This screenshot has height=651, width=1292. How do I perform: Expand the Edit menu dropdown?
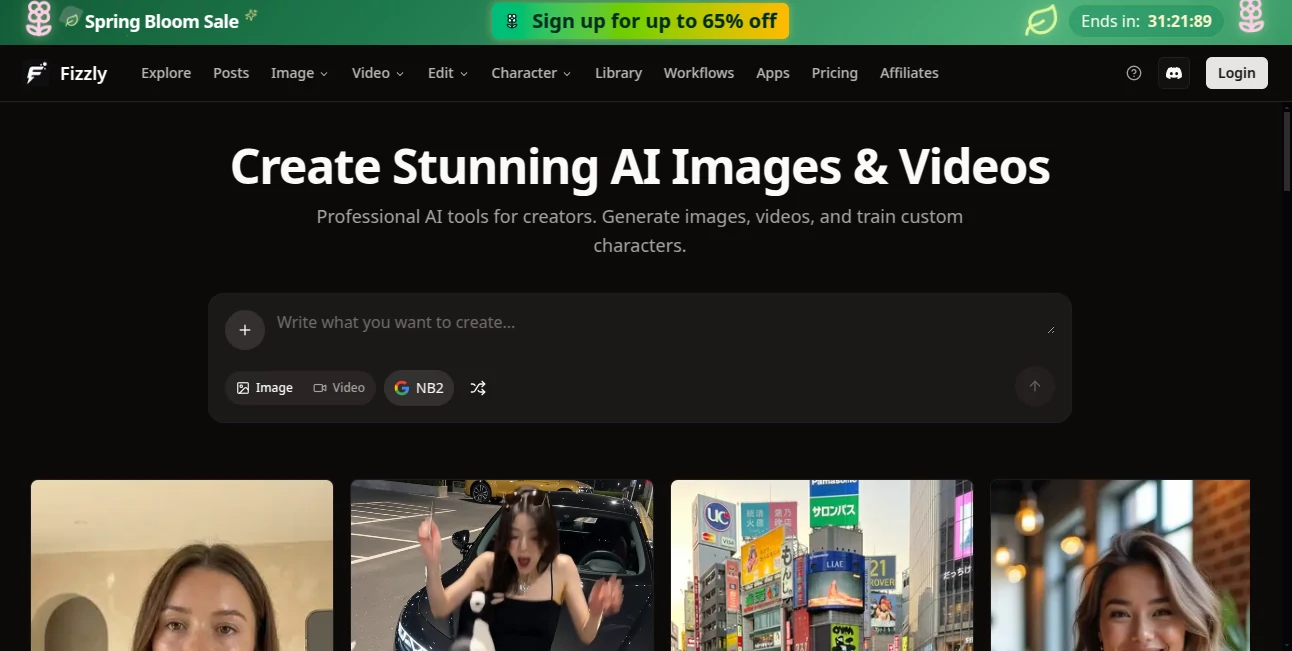coord(448,73)
